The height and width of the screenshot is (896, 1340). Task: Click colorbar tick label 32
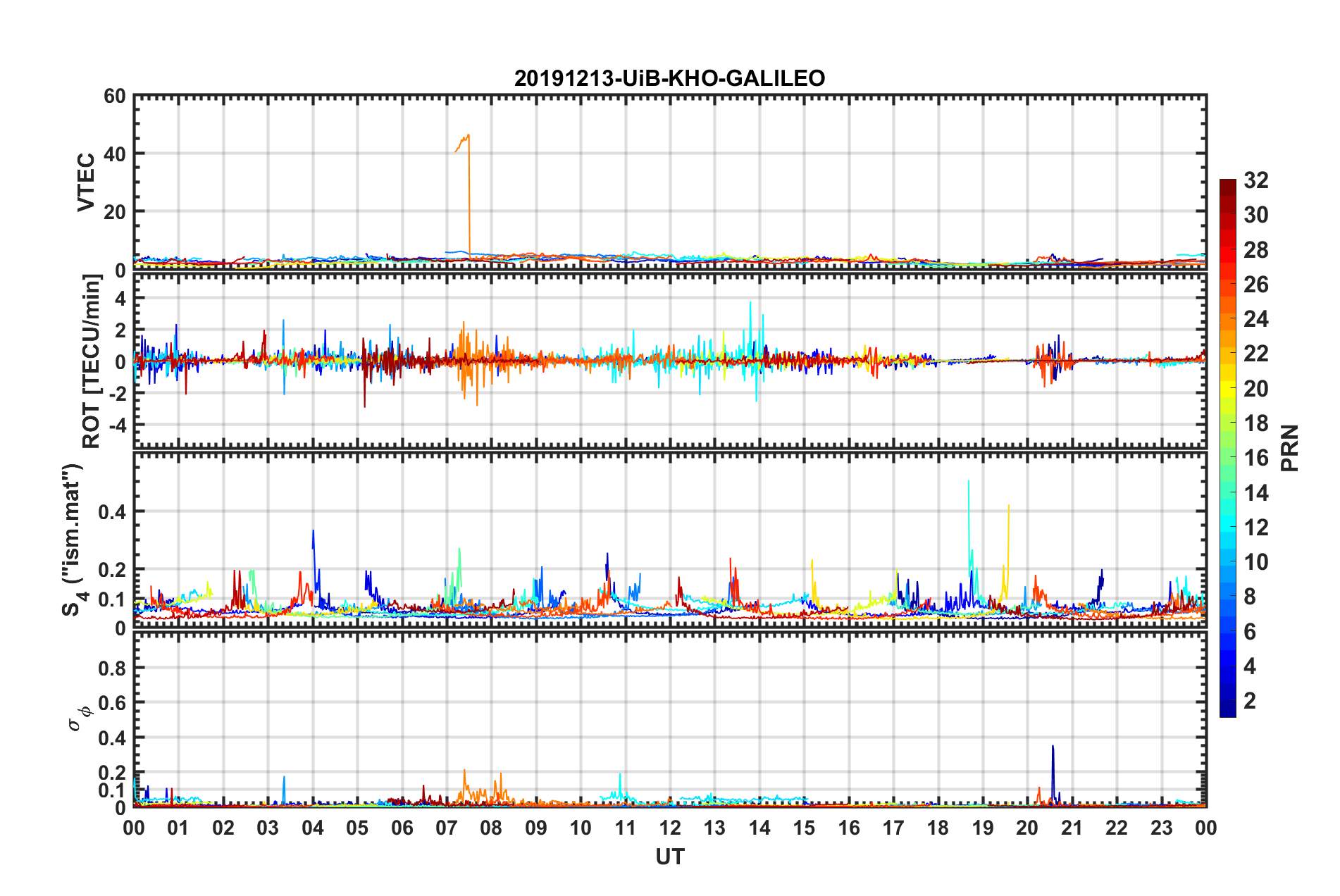coord(1256,180)
